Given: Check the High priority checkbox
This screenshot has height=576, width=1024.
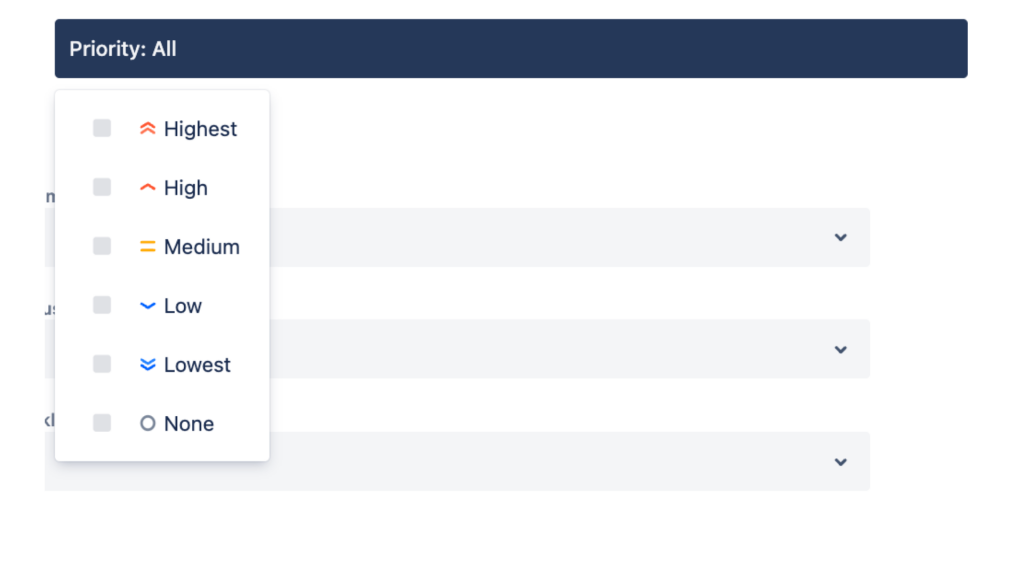Looking at the screenshot, I should point(102,187).
